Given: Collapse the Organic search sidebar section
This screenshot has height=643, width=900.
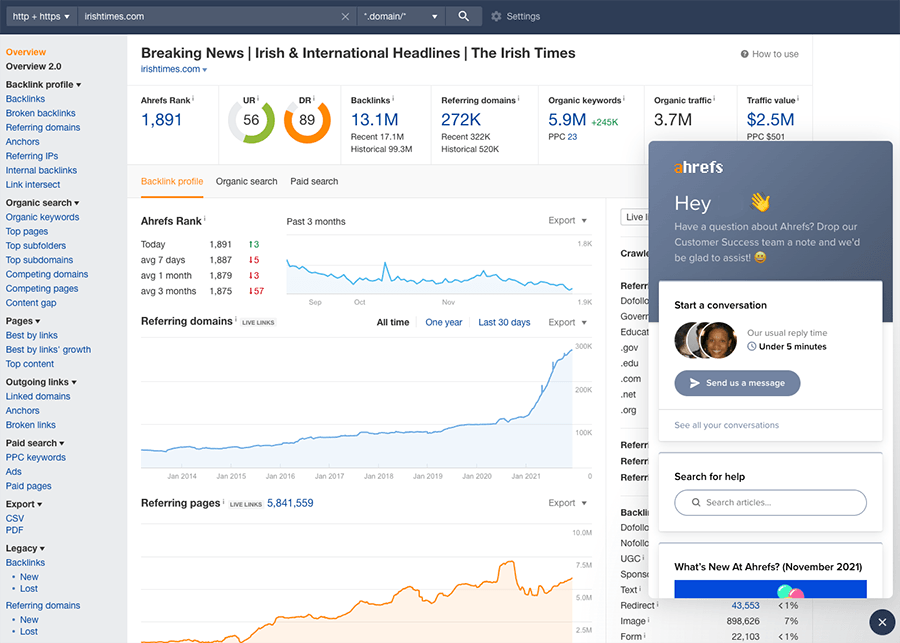Looking at the screenshot, I should pyautogui.click(x=42, y=203).
